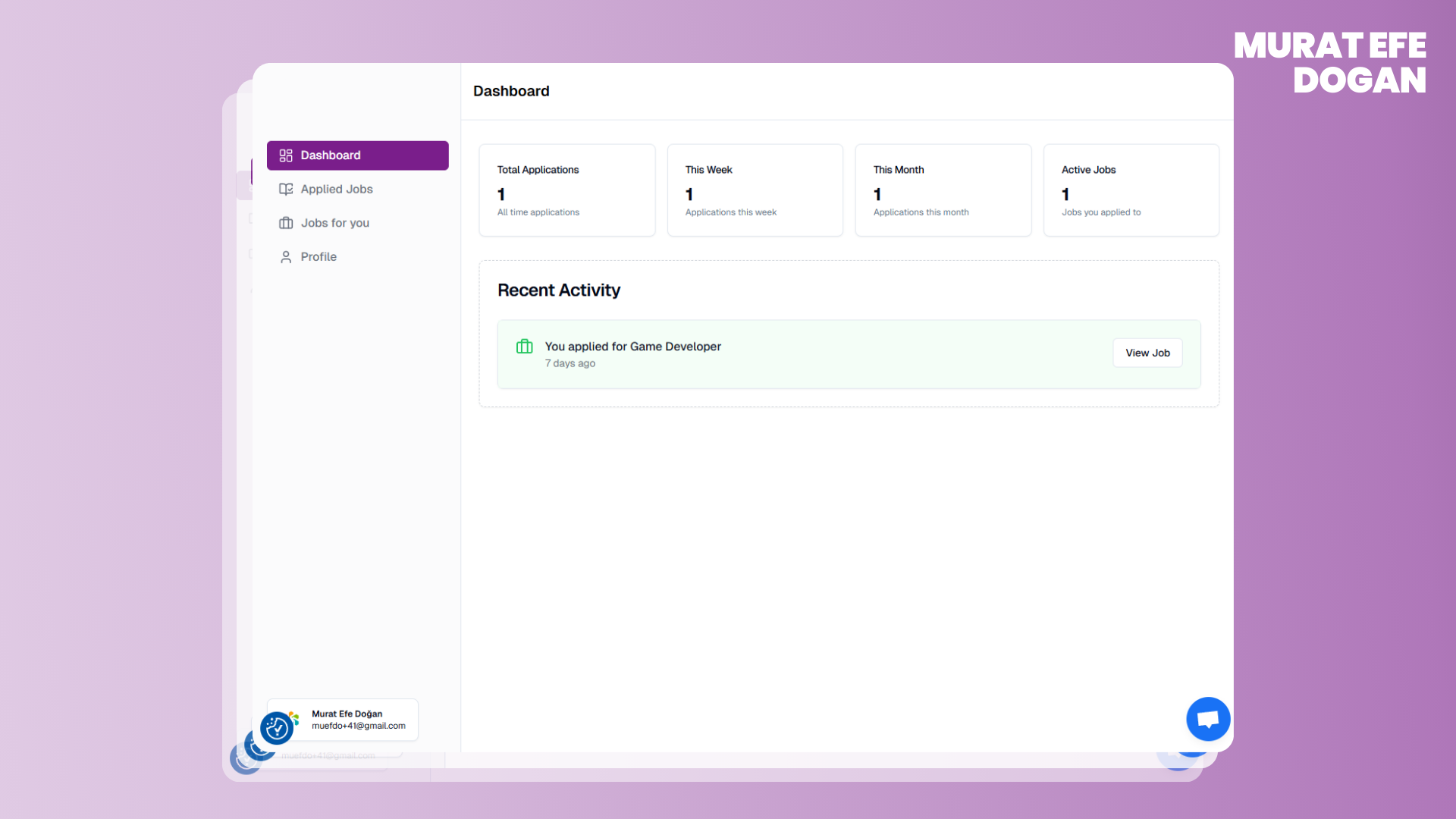This screenshot has height=819, width=1456.
Task: Click the Jobs for you briefcase icon
Action: click(x=286, y=223)
